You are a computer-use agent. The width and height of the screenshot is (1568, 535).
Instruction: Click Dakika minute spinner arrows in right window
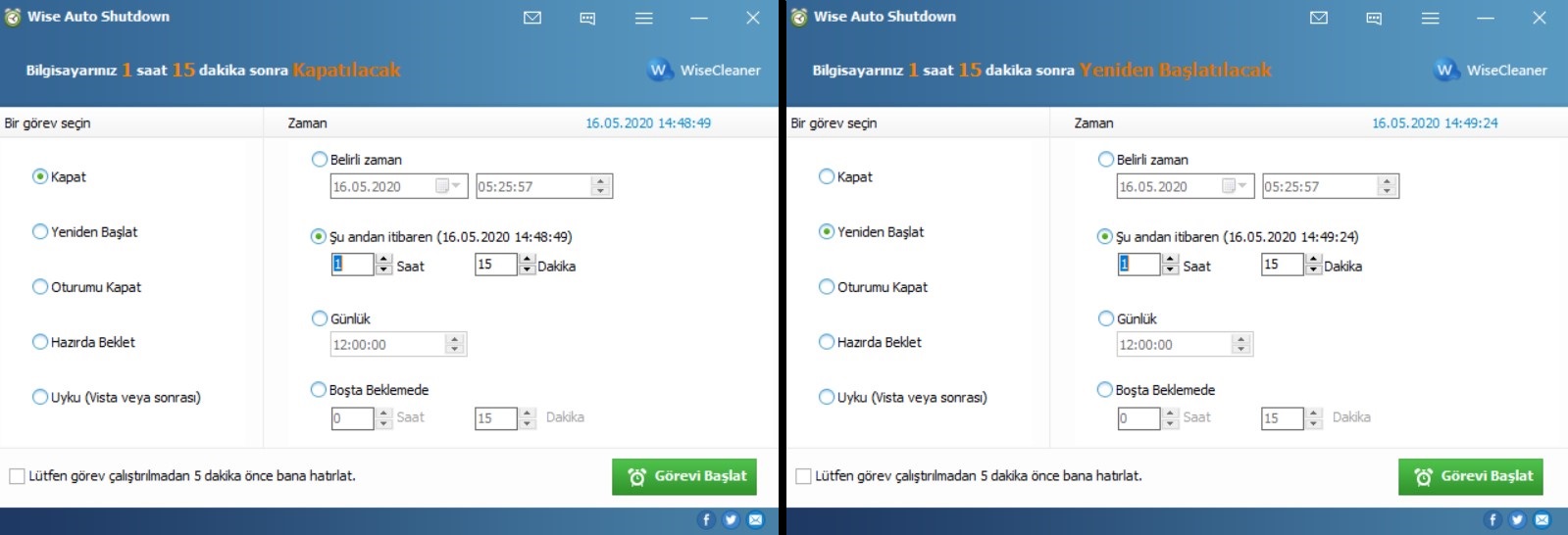tap(1314, 265)
